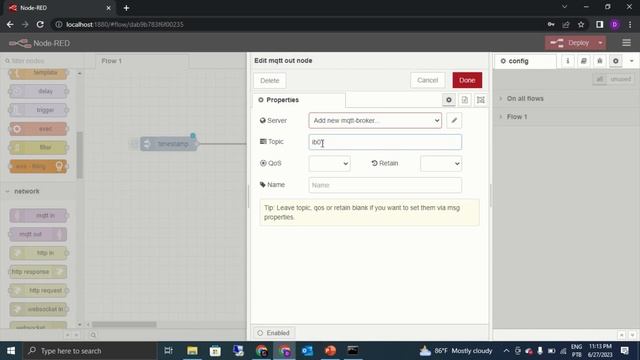Viewport: 640px width, 360px height.
Task: Click the edit pencil icon beside Server
Action: (454, 120)
